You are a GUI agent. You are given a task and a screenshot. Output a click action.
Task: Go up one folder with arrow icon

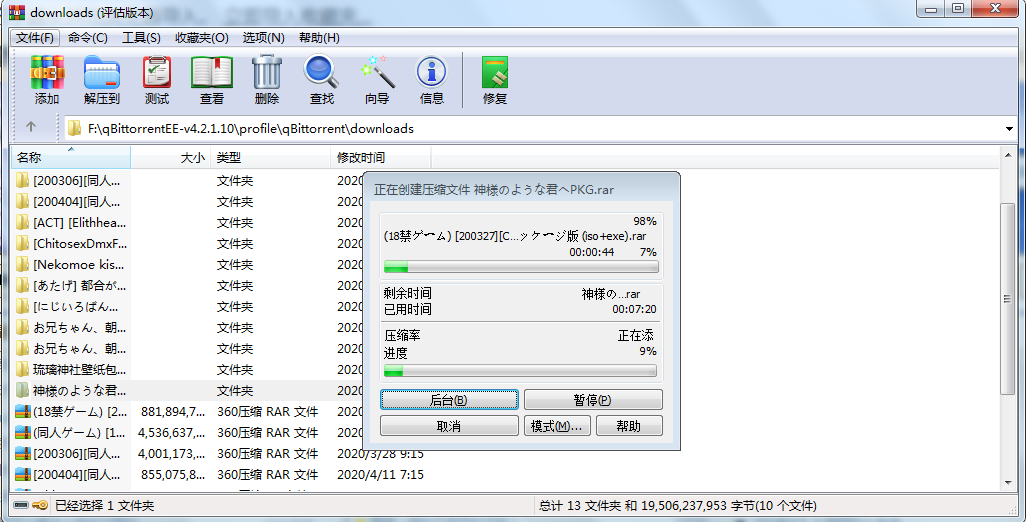[x=31, y=128]
